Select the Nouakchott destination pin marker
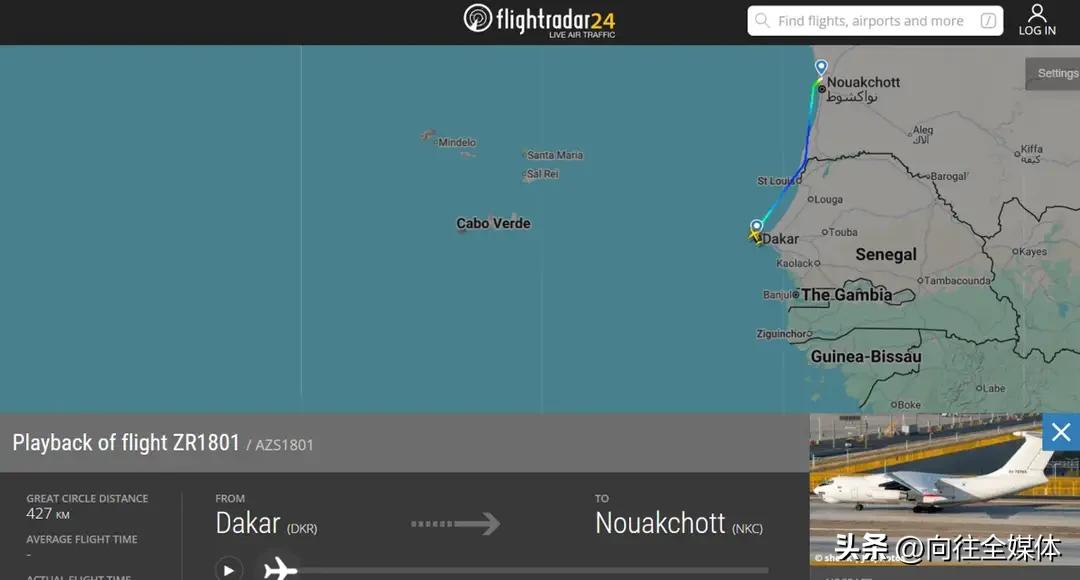Viewport: 1080px width, 580px height. click(x=821, y=67)
